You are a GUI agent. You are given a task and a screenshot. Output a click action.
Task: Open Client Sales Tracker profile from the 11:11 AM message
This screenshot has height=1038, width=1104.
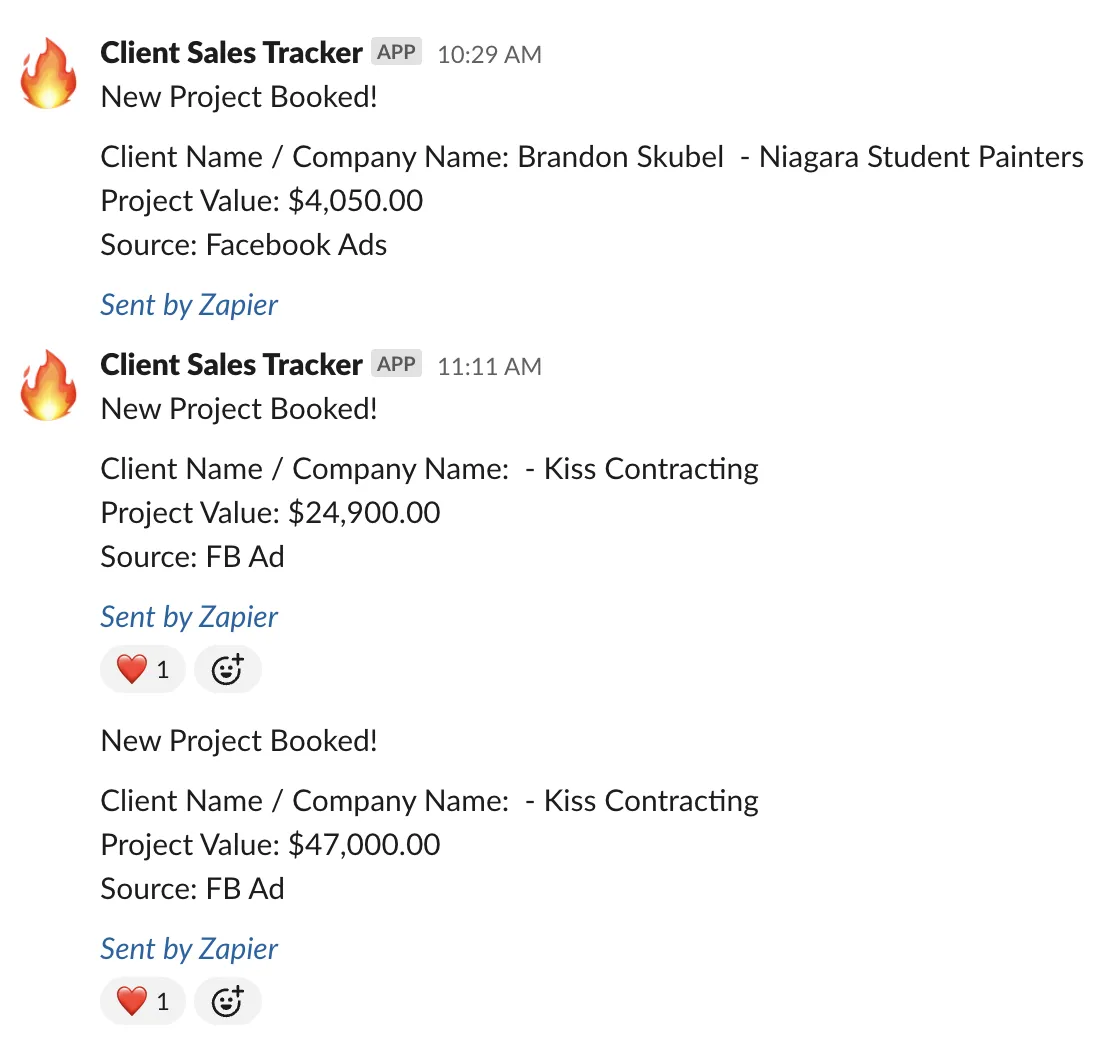(x=231, y=365)
